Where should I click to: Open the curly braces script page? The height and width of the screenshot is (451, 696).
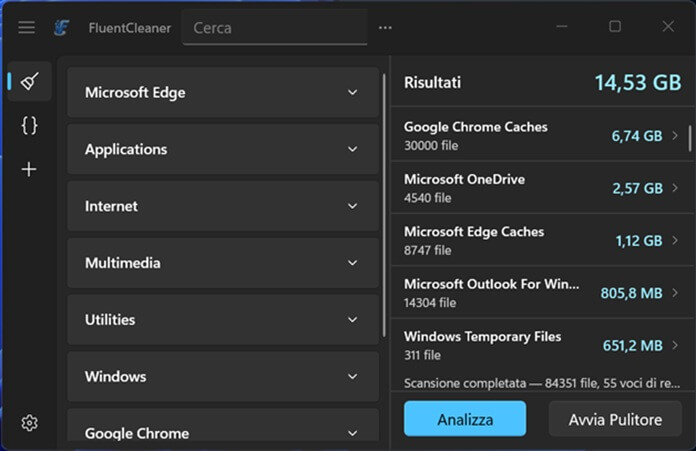29,125
